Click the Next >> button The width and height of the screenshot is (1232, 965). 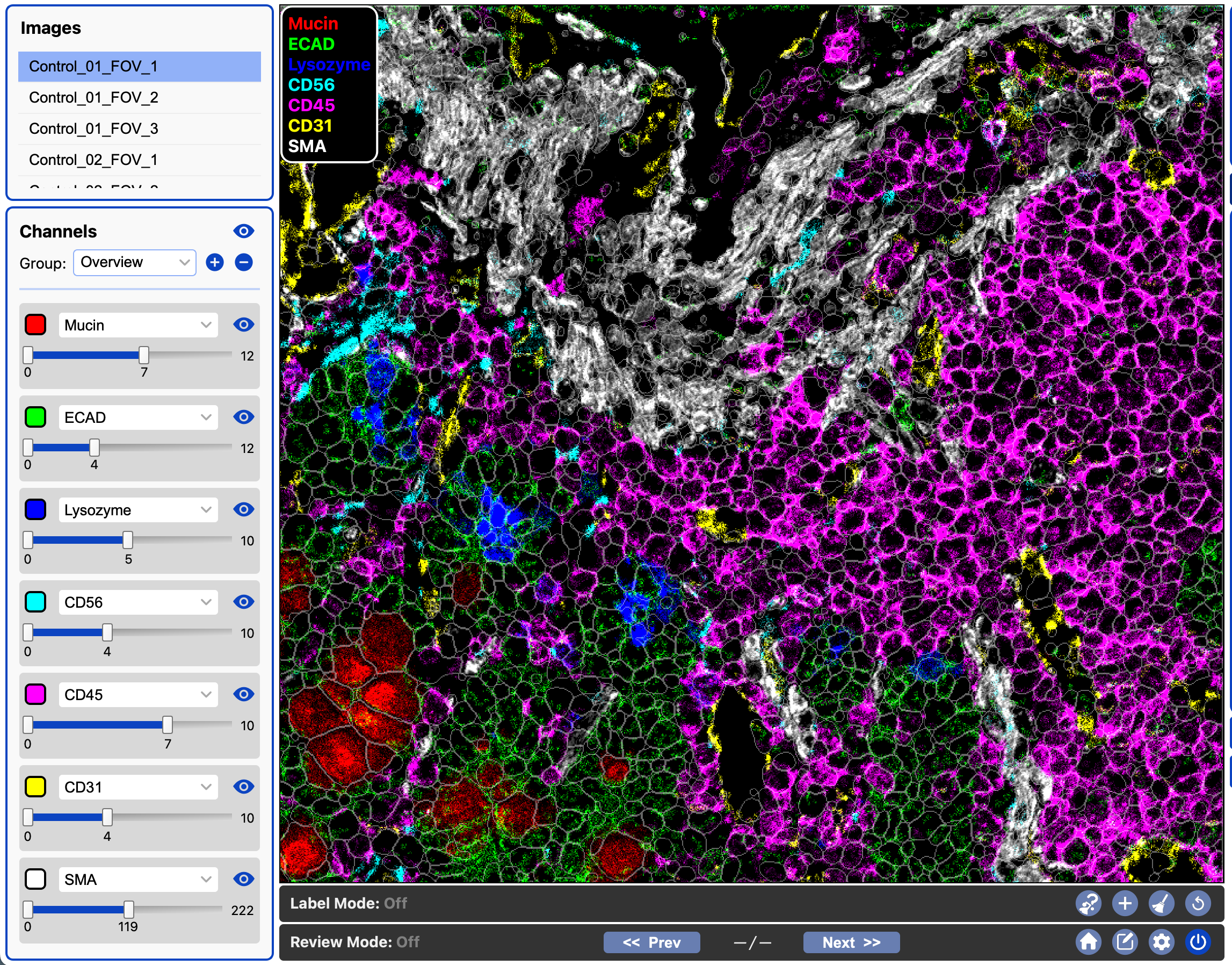click(x=851, y=942)
